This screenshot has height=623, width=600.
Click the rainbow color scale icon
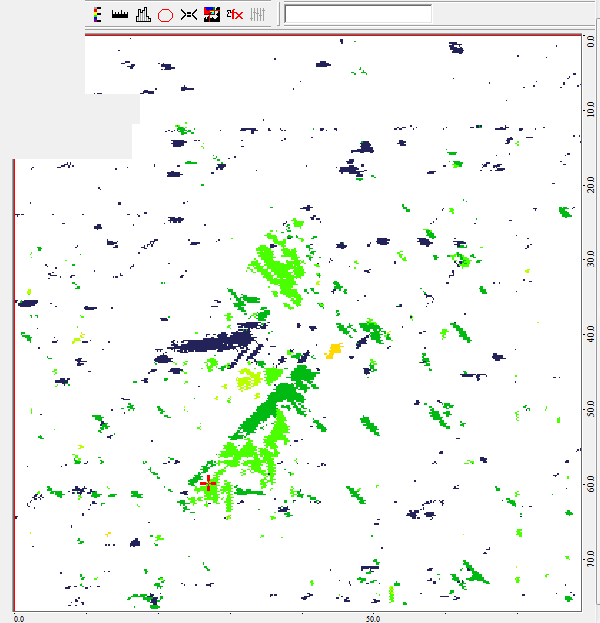click(97, 14)
